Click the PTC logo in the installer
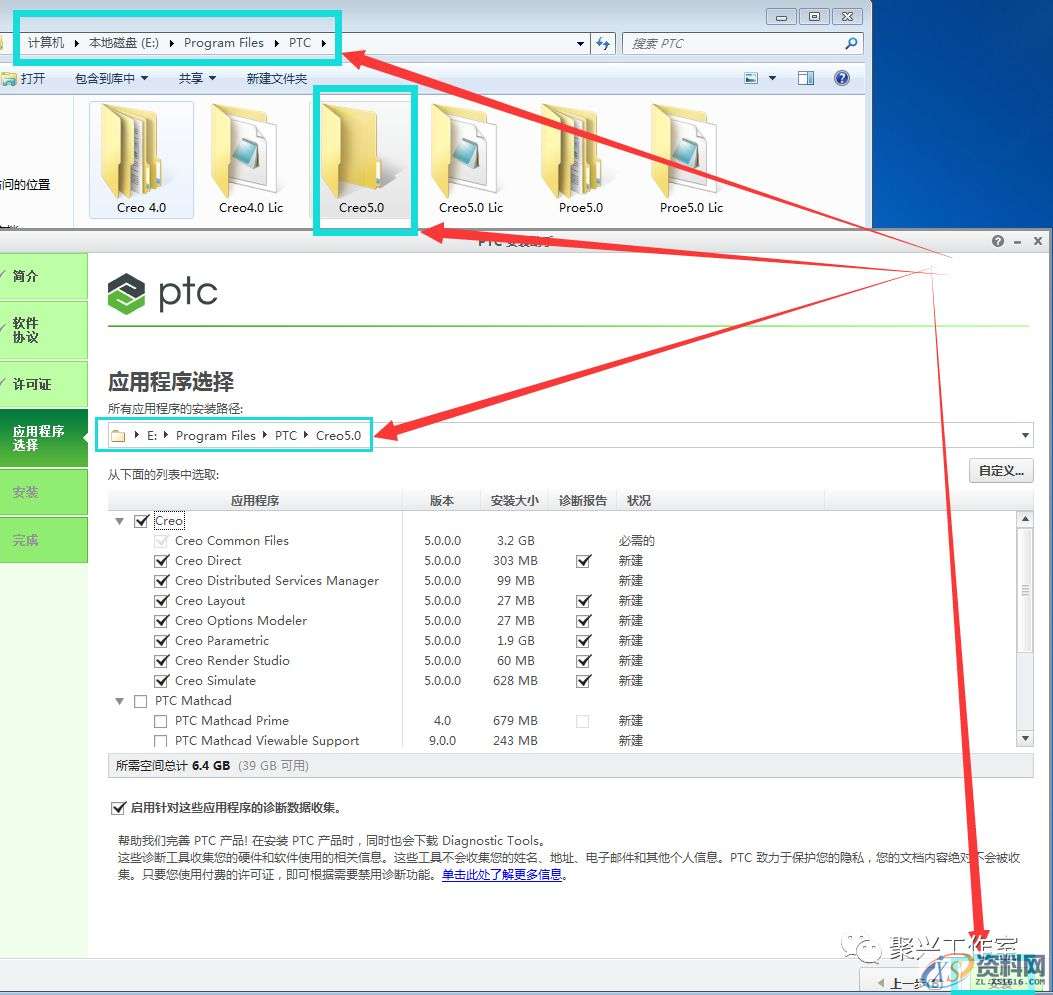The image size is (1053, 995). (x=162, y=292)
